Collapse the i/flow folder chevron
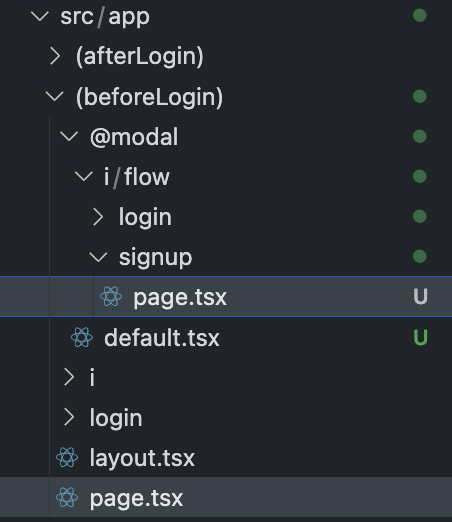Screen dimensions: 452x522 (84, 177)
